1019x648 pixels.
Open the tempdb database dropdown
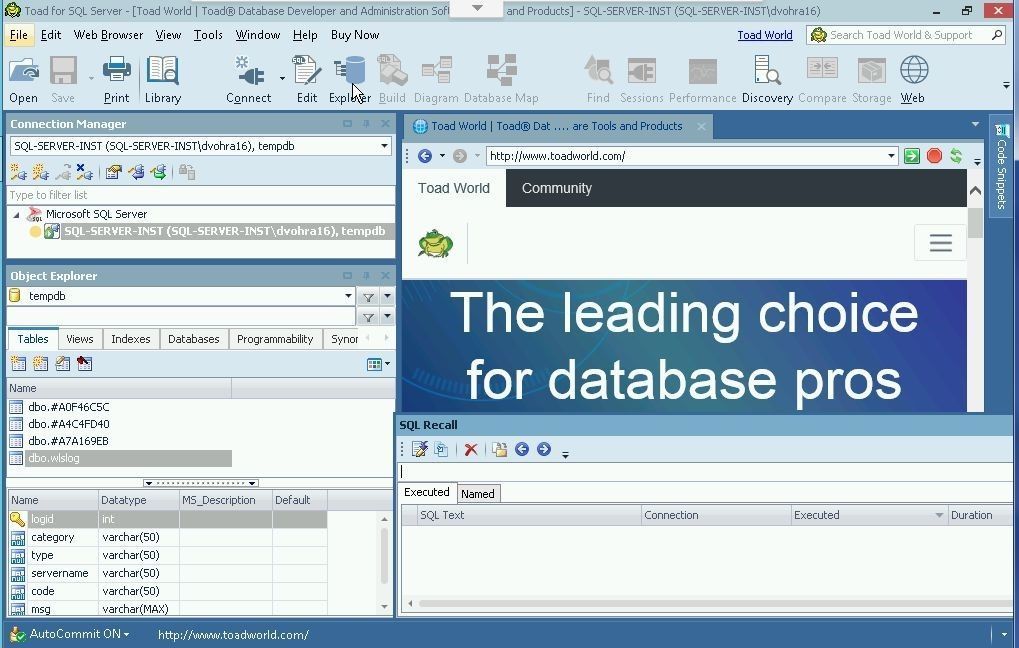point(348,296)
